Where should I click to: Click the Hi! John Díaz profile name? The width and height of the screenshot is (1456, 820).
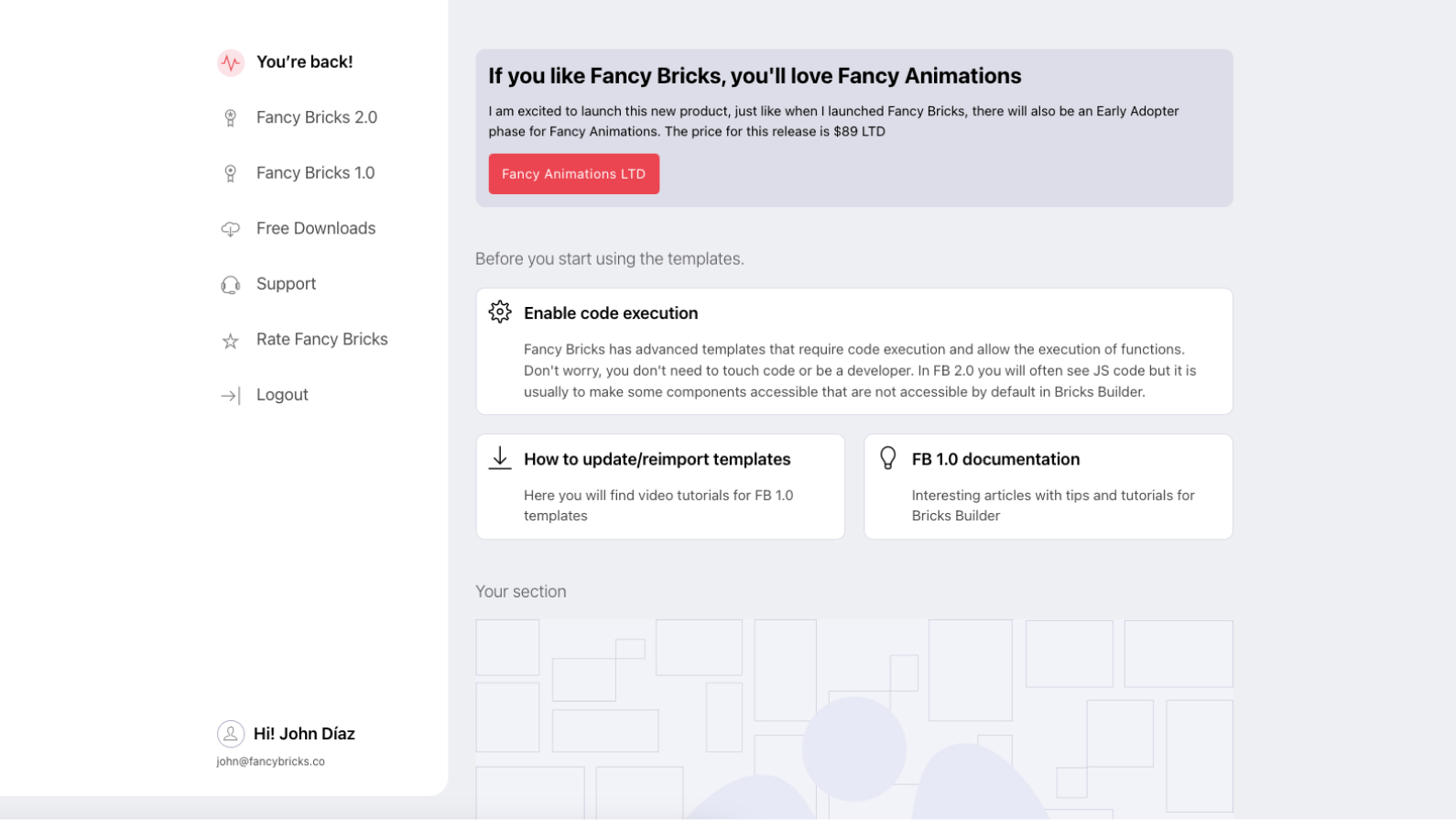click(304, 734)
